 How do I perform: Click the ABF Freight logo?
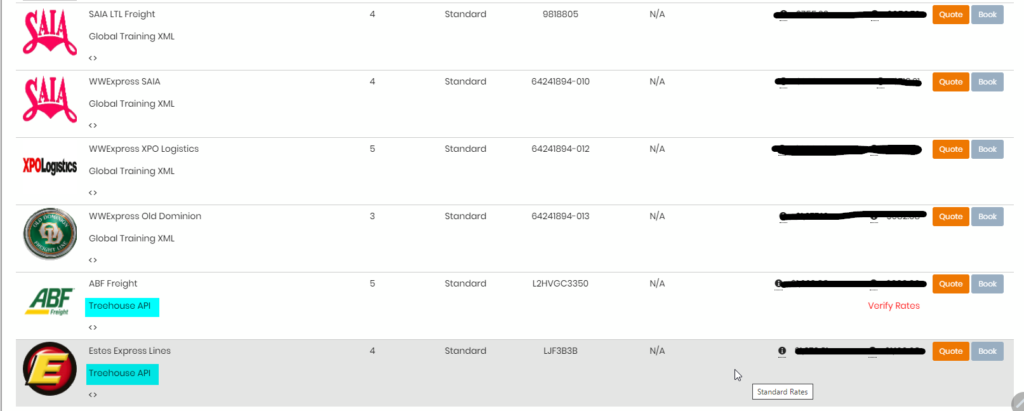point(50,301)
